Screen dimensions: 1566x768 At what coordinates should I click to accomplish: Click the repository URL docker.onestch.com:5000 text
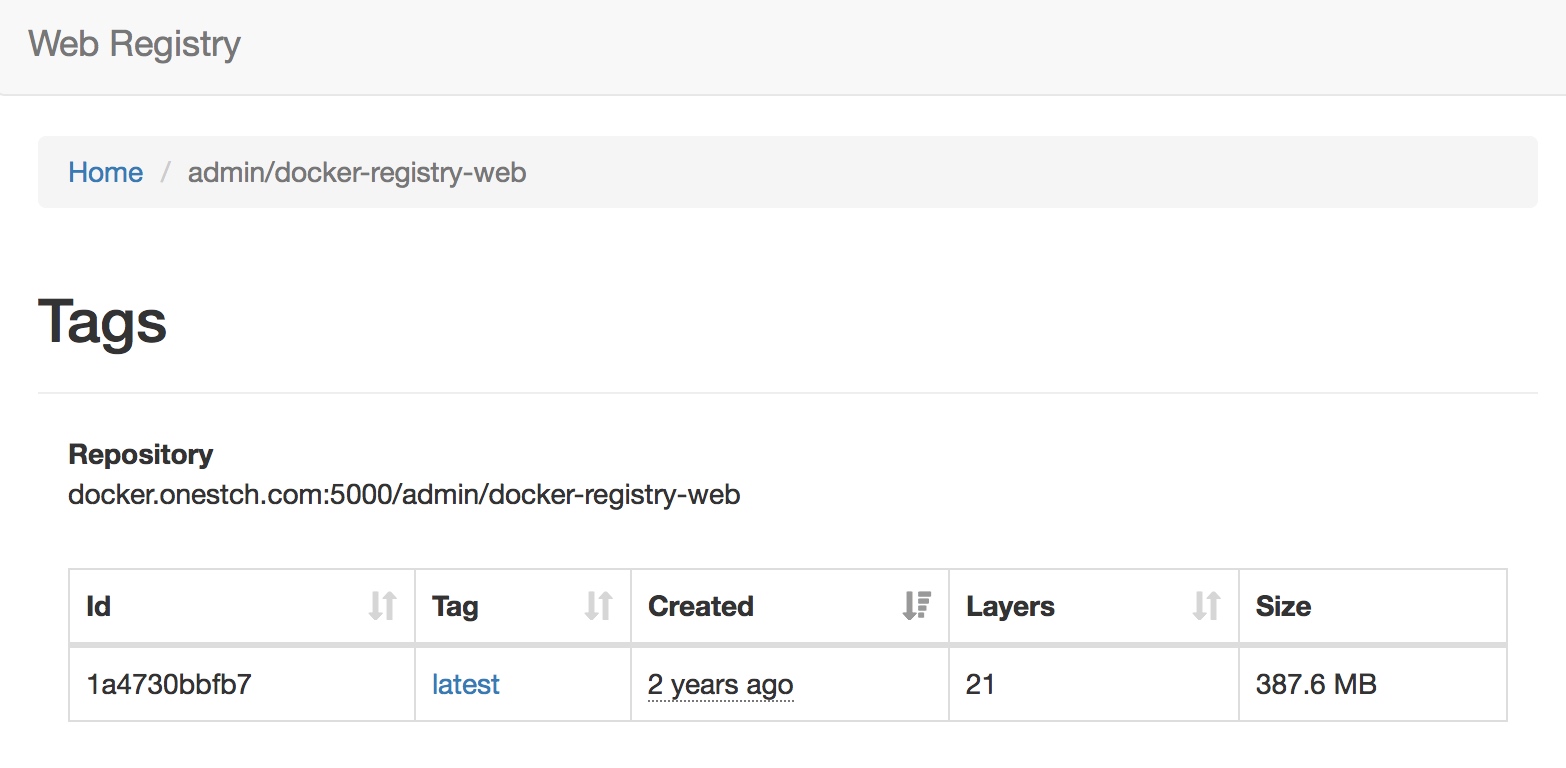click(x=404, y=494)
